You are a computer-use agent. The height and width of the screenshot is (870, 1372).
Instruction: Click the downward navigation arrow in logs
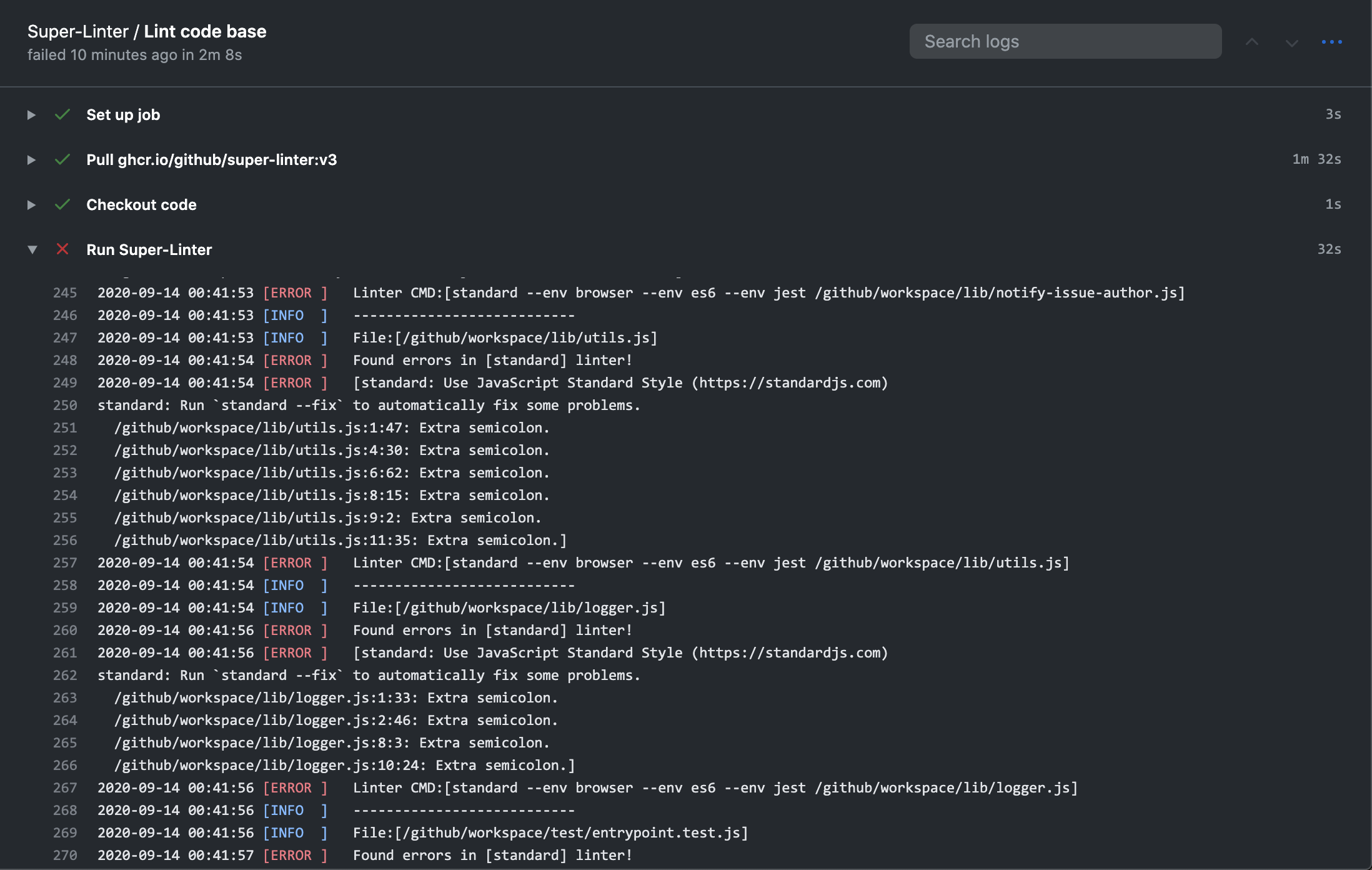[x=1292, y=41]
